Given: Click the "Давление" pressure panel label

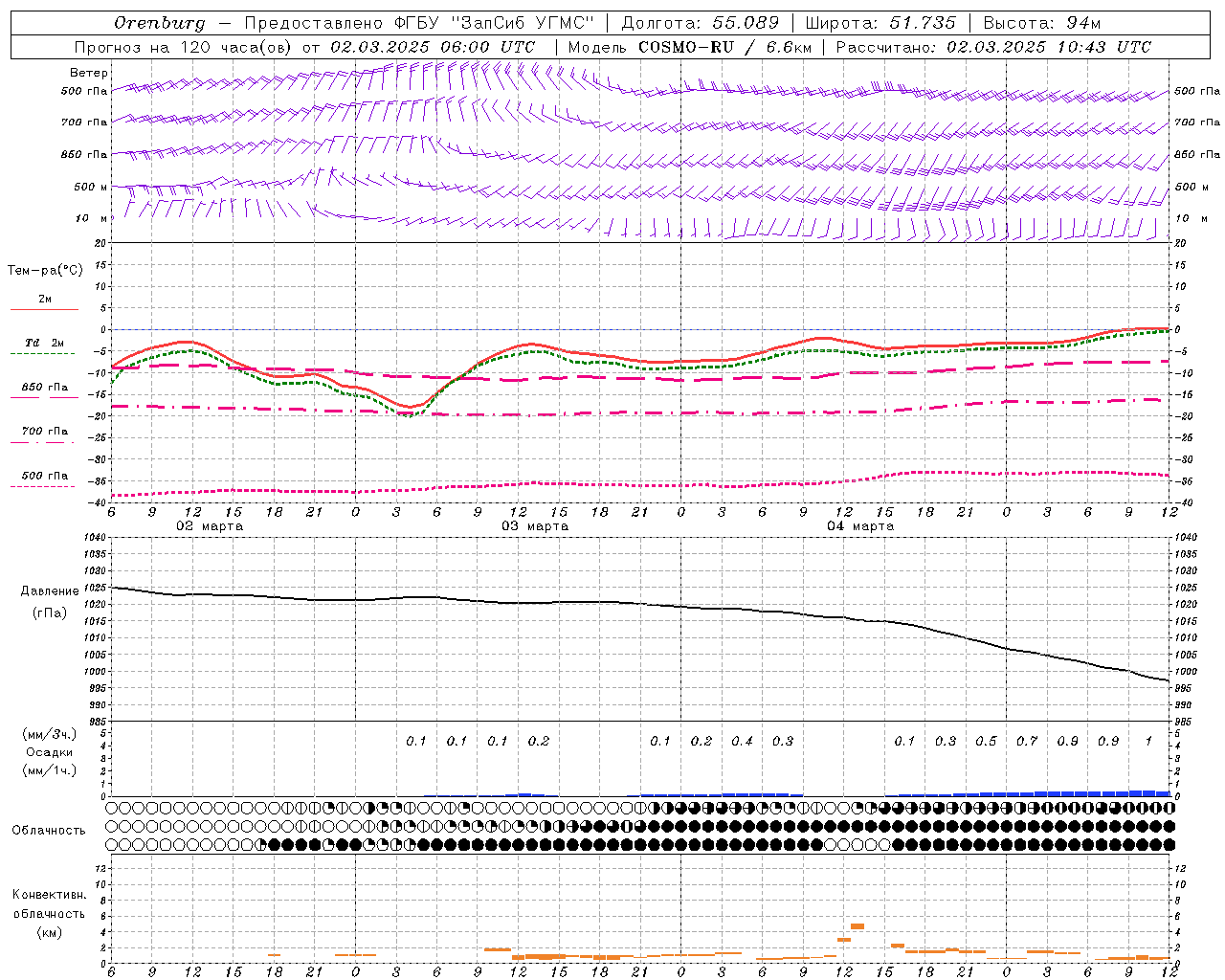Looking at the screenshot, I should (x=50, y=591).
